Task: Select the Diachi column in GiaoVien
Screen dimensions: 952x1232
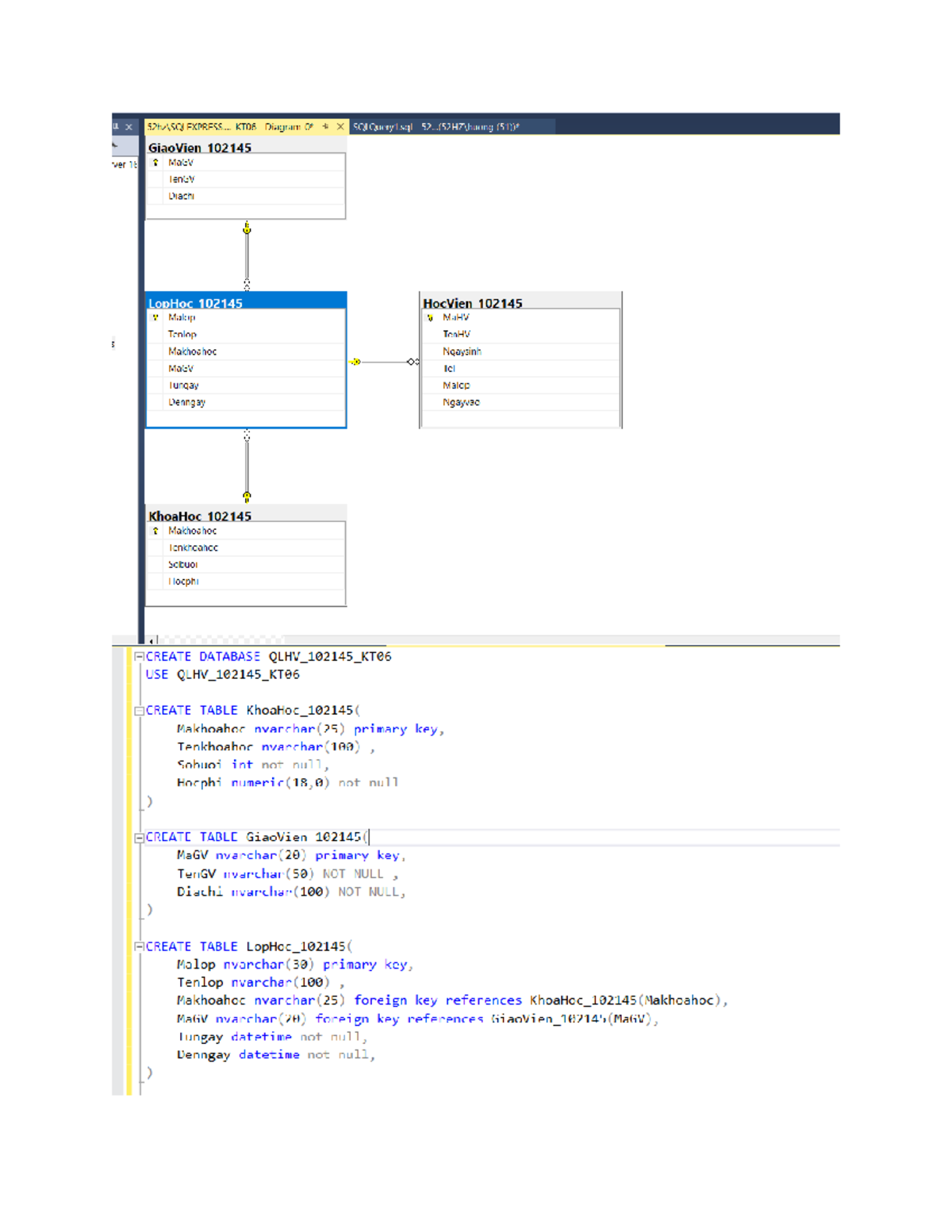Action: (x=246, y=196)
